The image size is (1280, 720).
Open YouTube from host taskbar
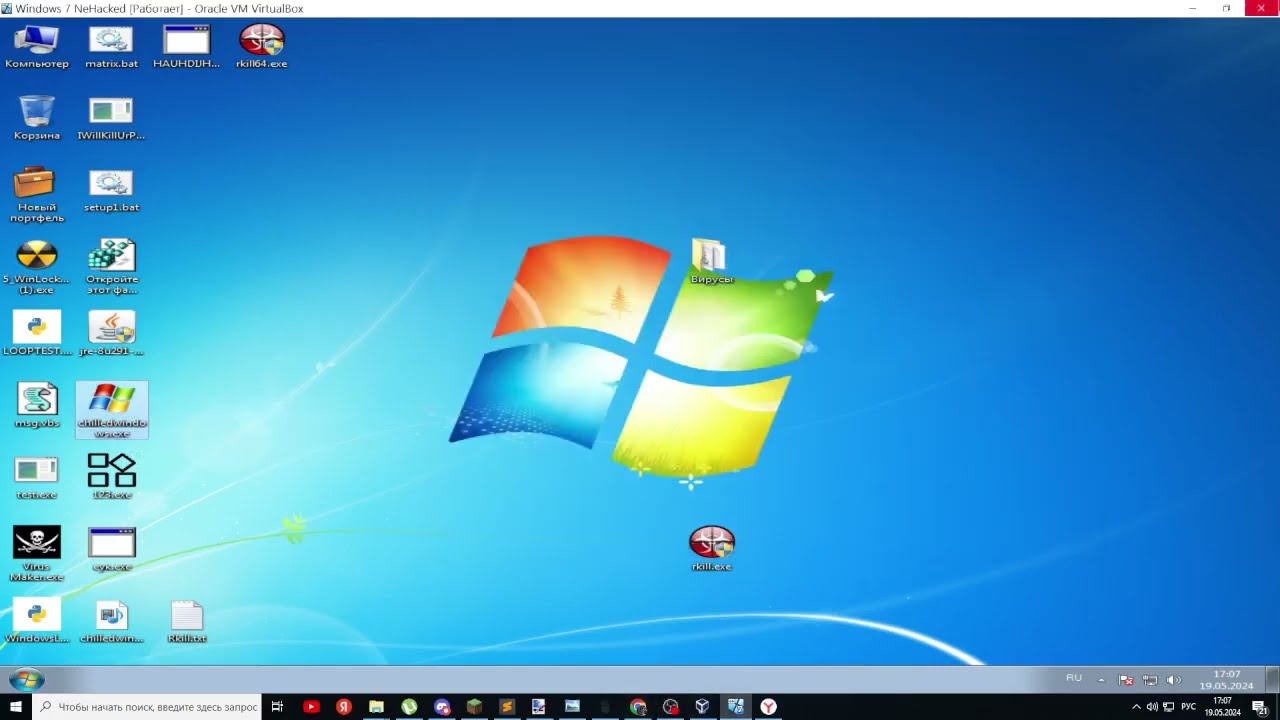(x=311, y=707)
